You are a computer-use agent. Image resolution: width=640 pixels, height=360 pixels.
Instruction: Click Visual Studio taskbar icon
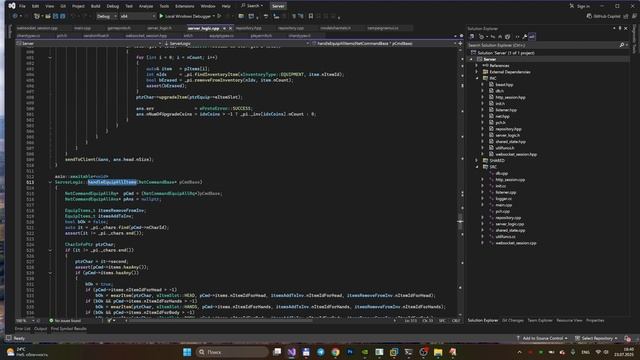[x=291, y=352]
